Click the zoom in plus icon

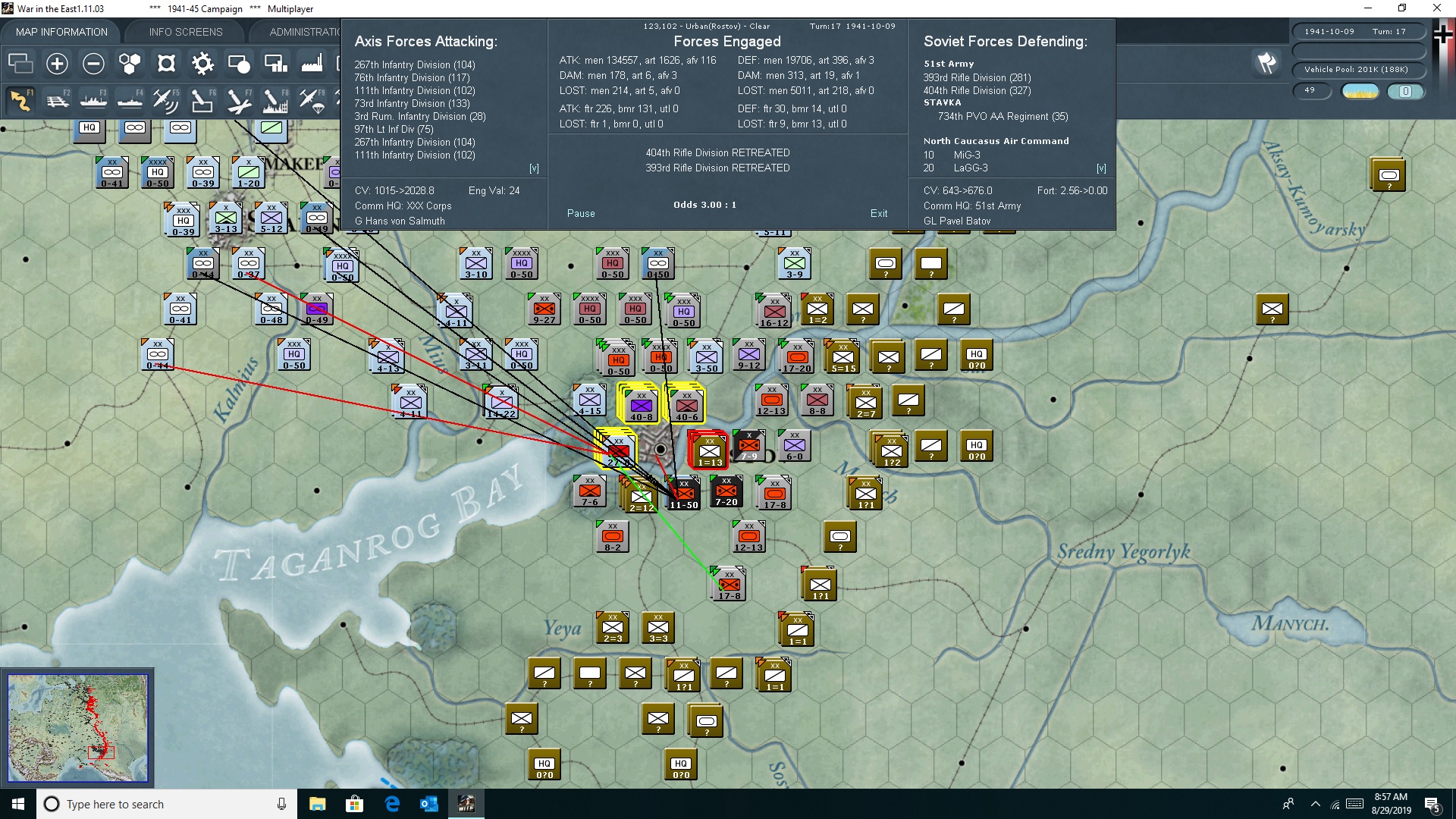point(57,64)
